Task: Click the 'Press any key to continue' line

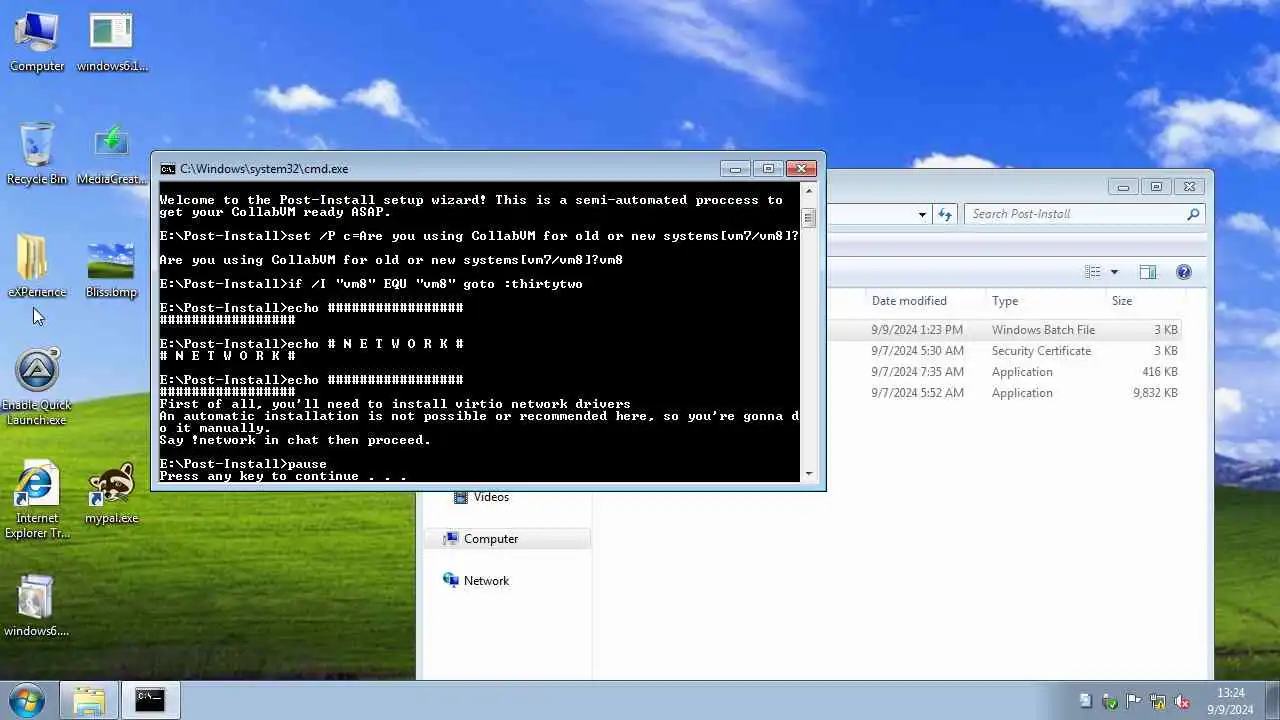Action: click(283, 476)
